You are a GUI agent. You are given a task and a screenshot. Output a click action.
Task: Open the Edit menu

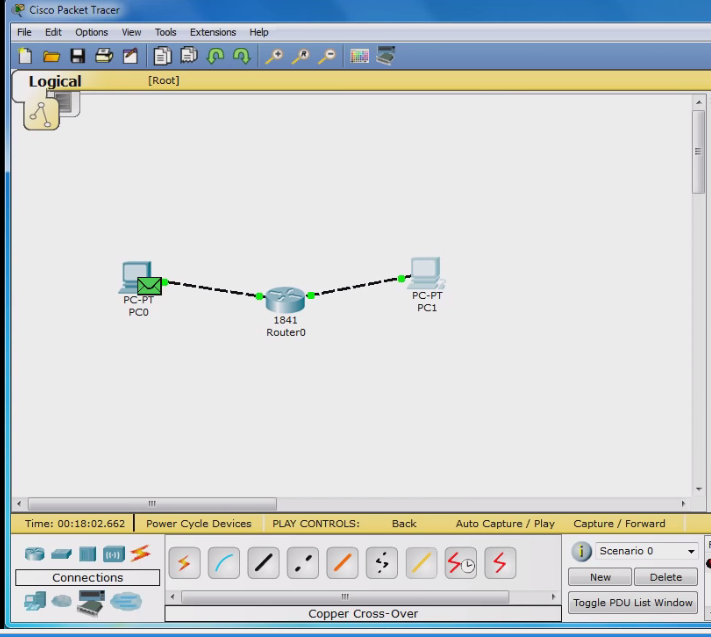[53, 32]
